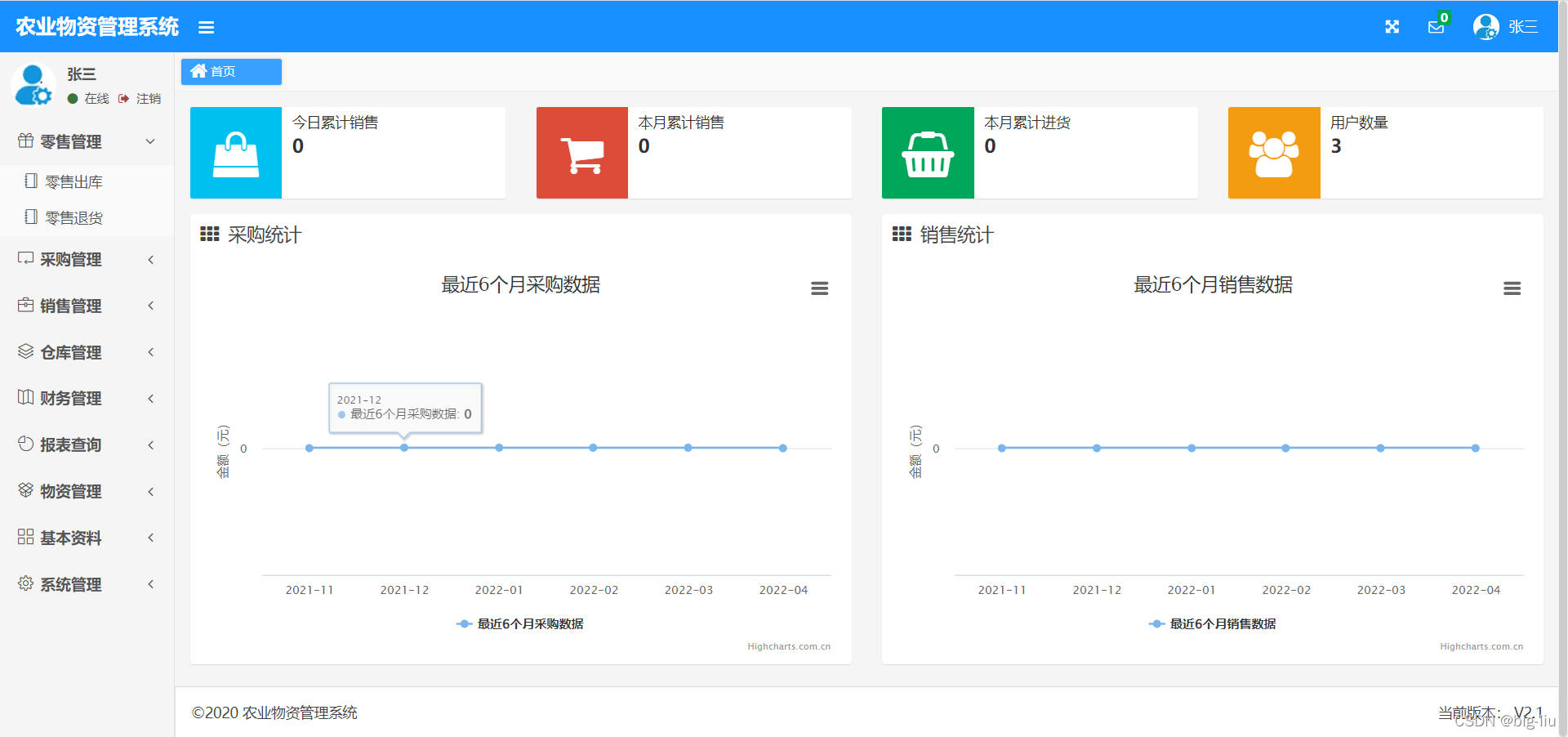Open the 张三 user menu in header

tap(1523, 27)
